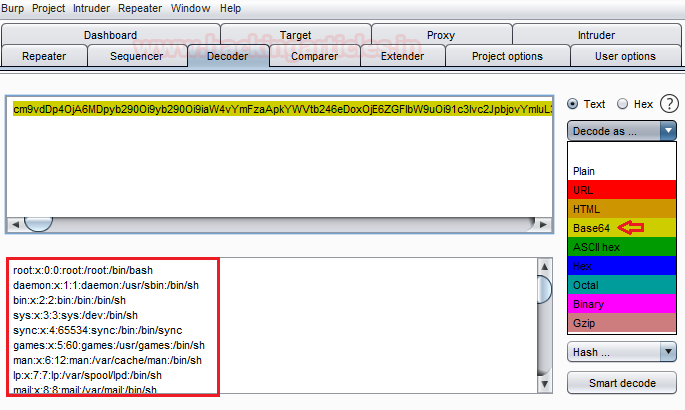The width and height of the screenshot is (685, 410).
Task: Pick Binary decode option
Action: (622, 304)
